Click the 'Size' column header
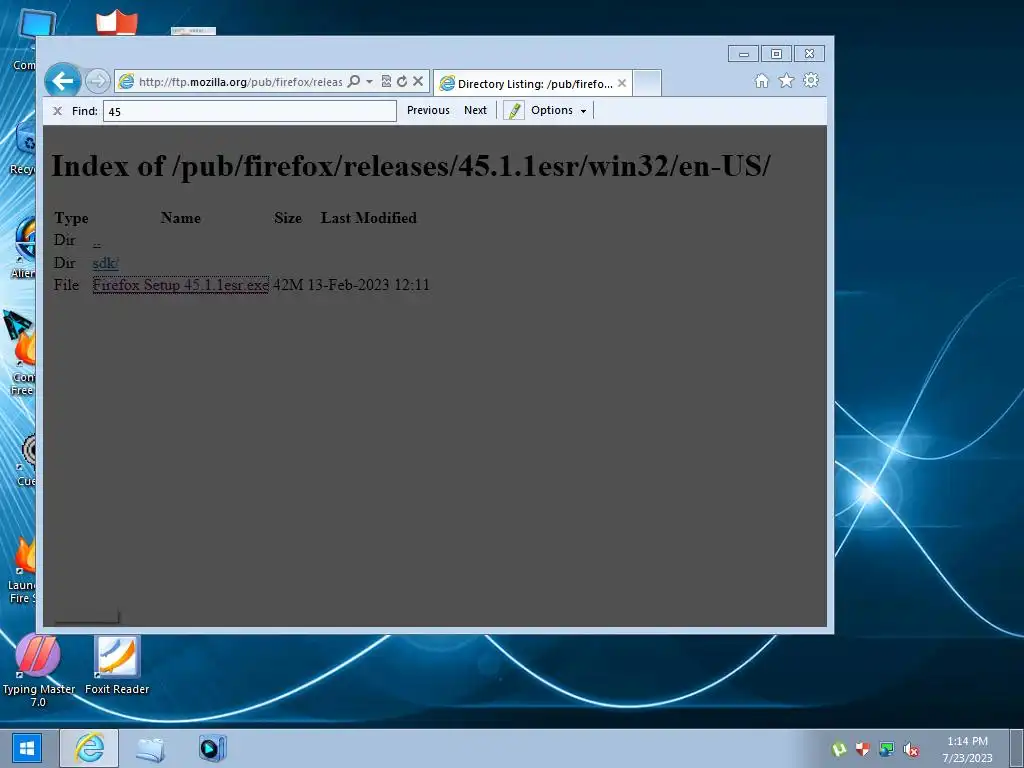The height and width of the screenshot is (768, 1024). point(288,218)
